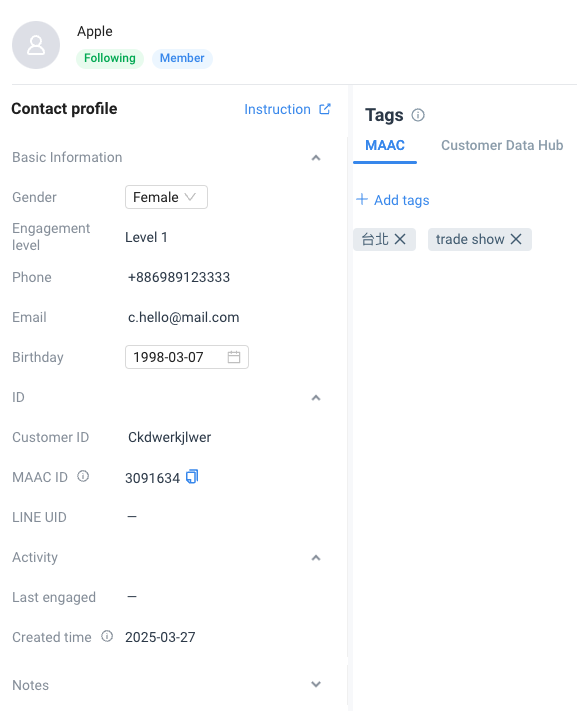Image resolution: width=577 pixels, height=711 pixels.
Task: Click the Birthday date field
Action: click(x=187, y=357)
